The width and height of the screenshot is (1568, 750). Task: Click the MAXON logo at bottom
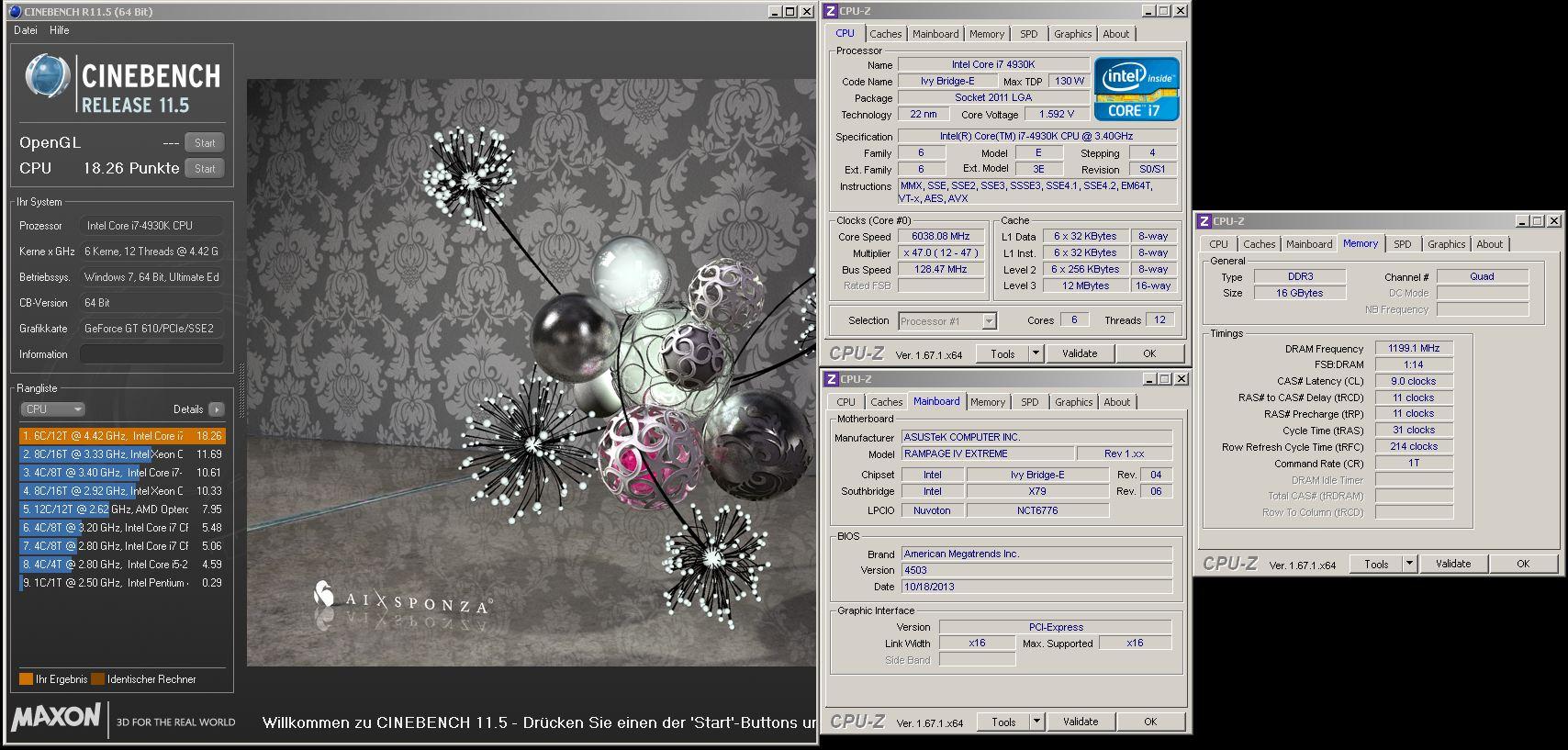point(56,717)
